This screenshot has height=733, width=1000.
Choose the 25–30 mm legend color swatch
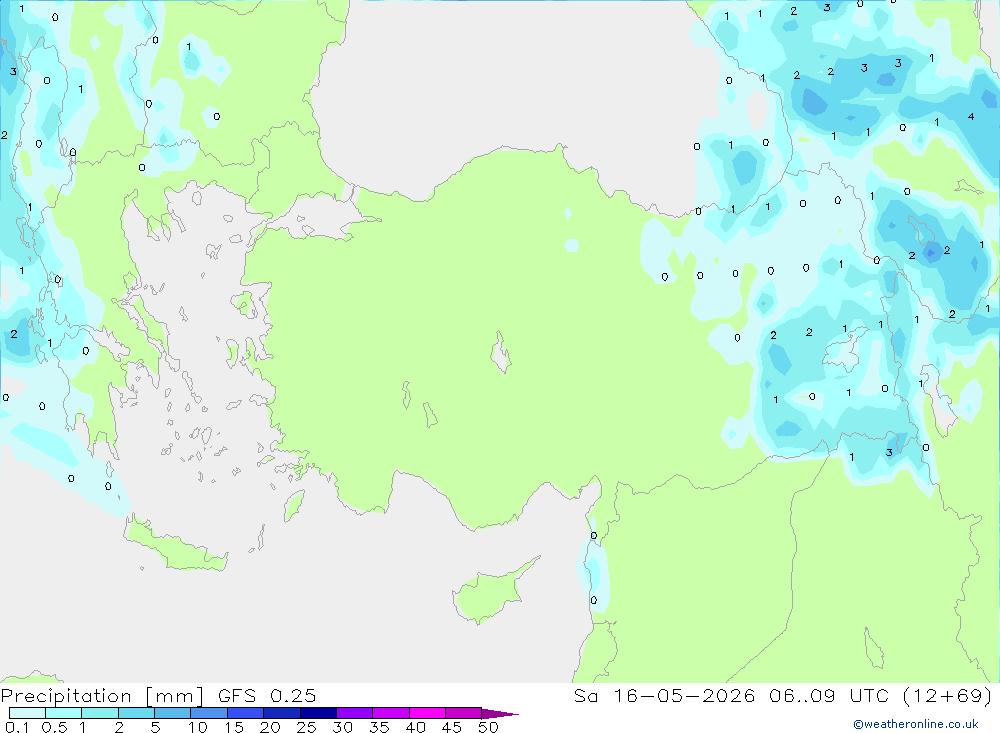(318, 713)
